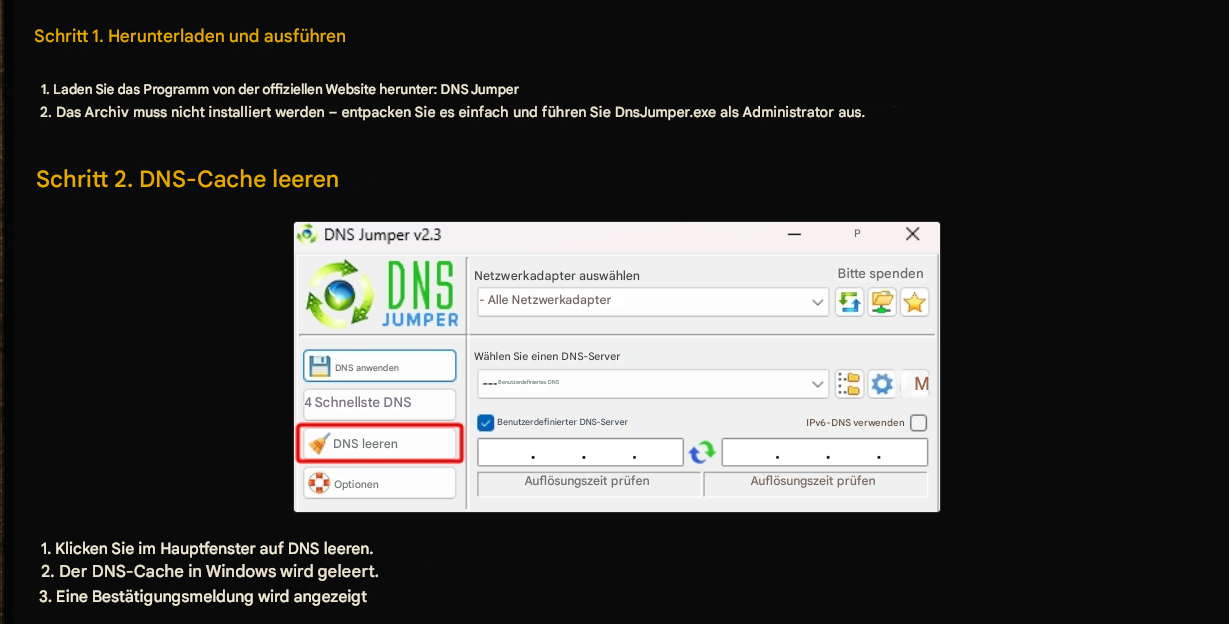Viewport: 1229px width, 624px height.
Task: Open the DNS server list folder-tree icon
Action: tap(849, 384)
